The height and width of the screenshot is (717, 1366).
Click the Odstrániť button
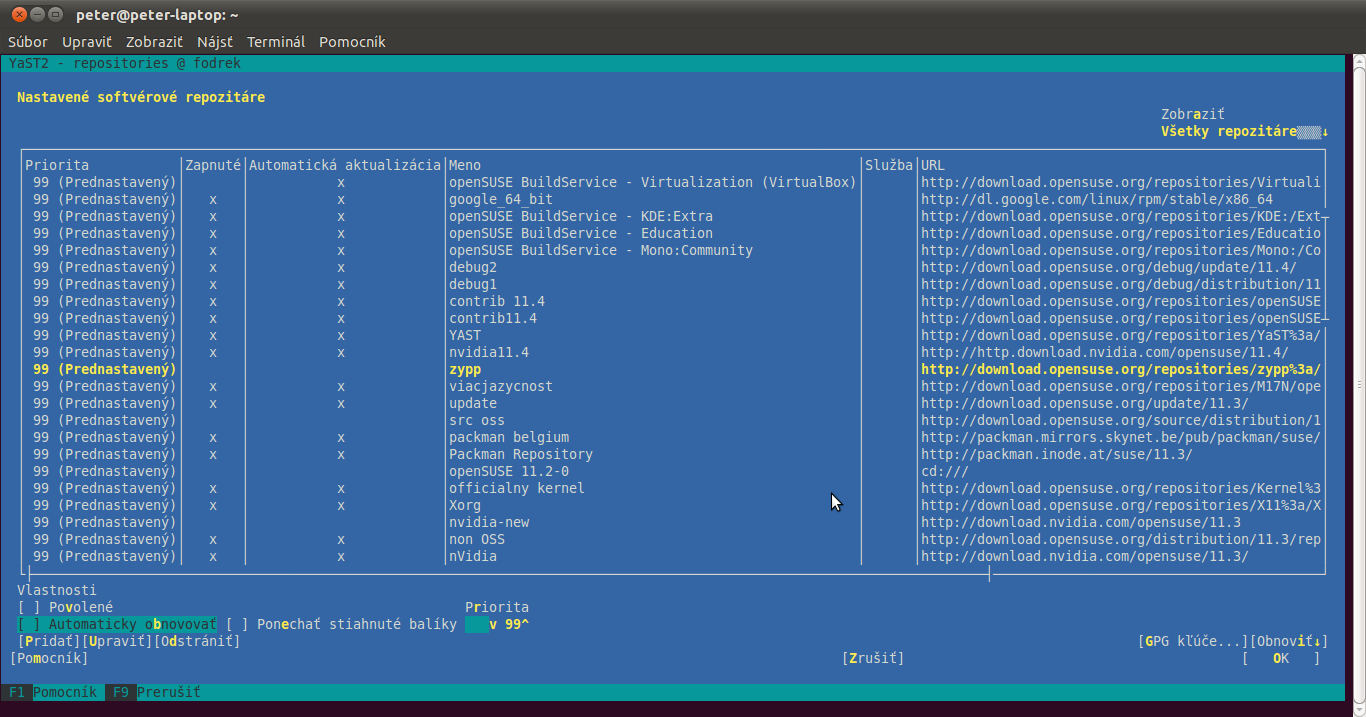pos(197,641)
